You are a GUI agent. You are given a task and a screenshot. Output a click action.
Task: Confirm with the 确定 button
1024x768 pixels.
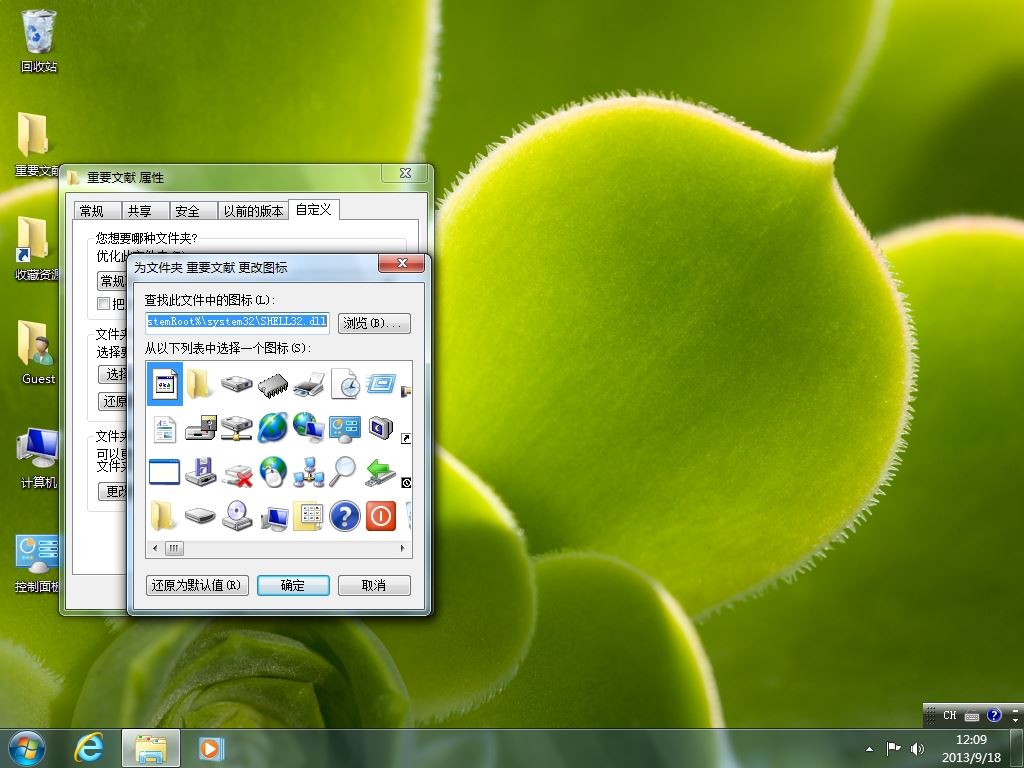pyautogui.click(x=293, y=585)
